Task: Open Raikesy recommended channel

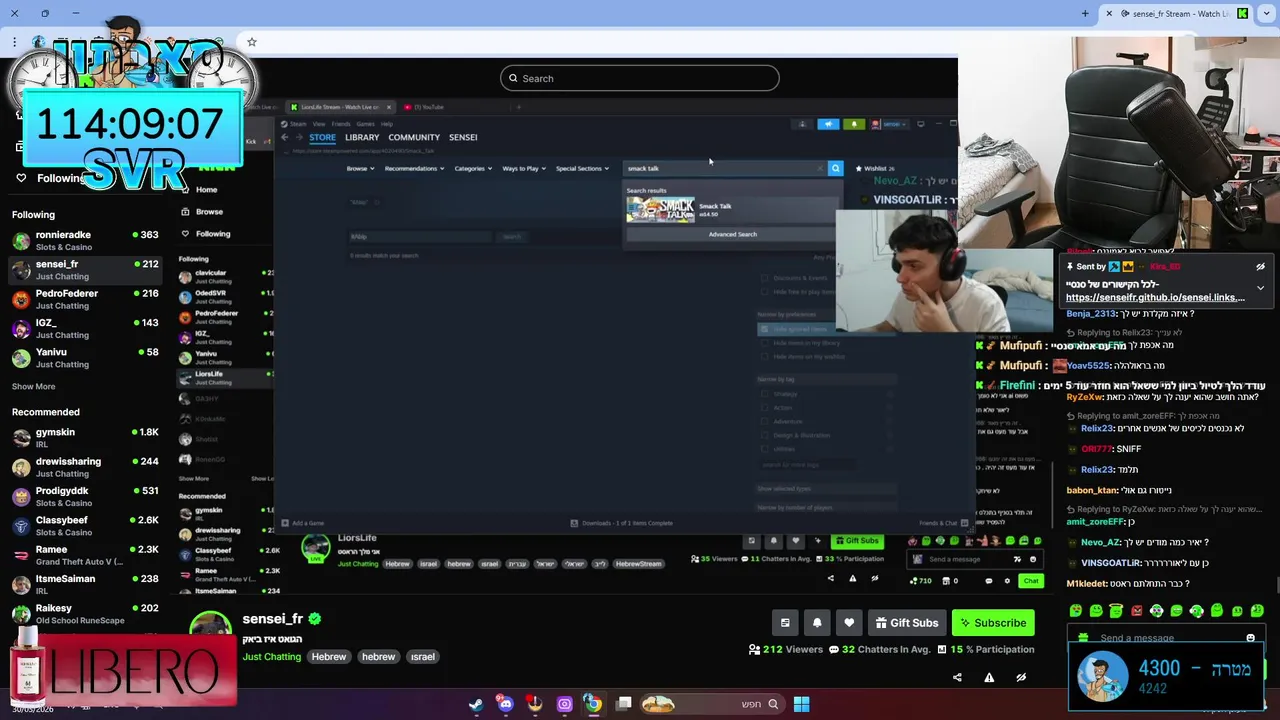Action: (x=85, y=613)
